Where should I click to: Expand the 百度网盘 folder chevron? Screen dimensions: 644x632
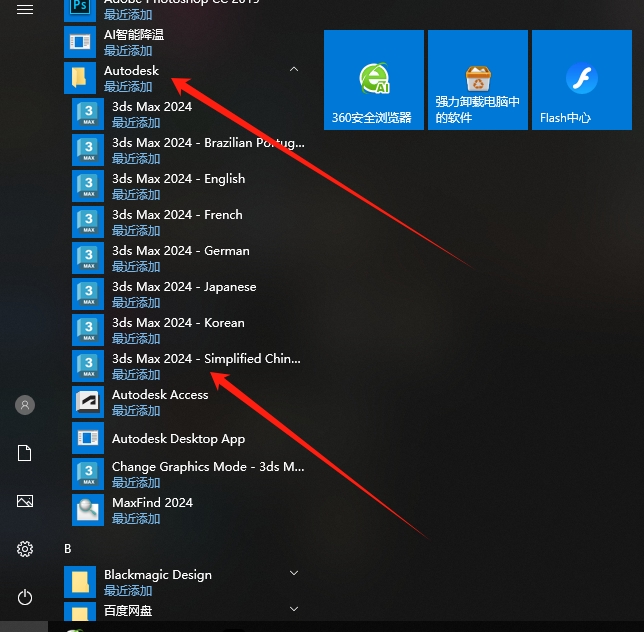293,609
